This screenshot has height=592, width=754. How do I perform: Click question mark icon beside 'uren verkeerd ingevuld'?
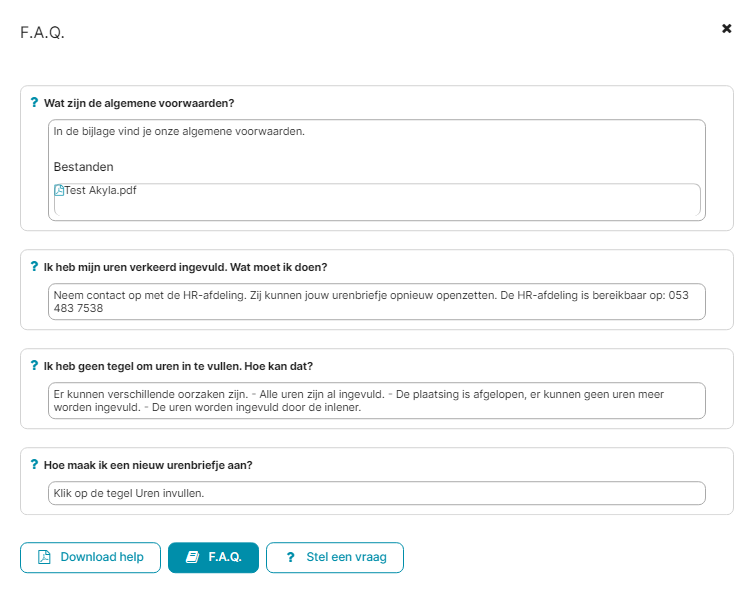(x=34, y=266)
